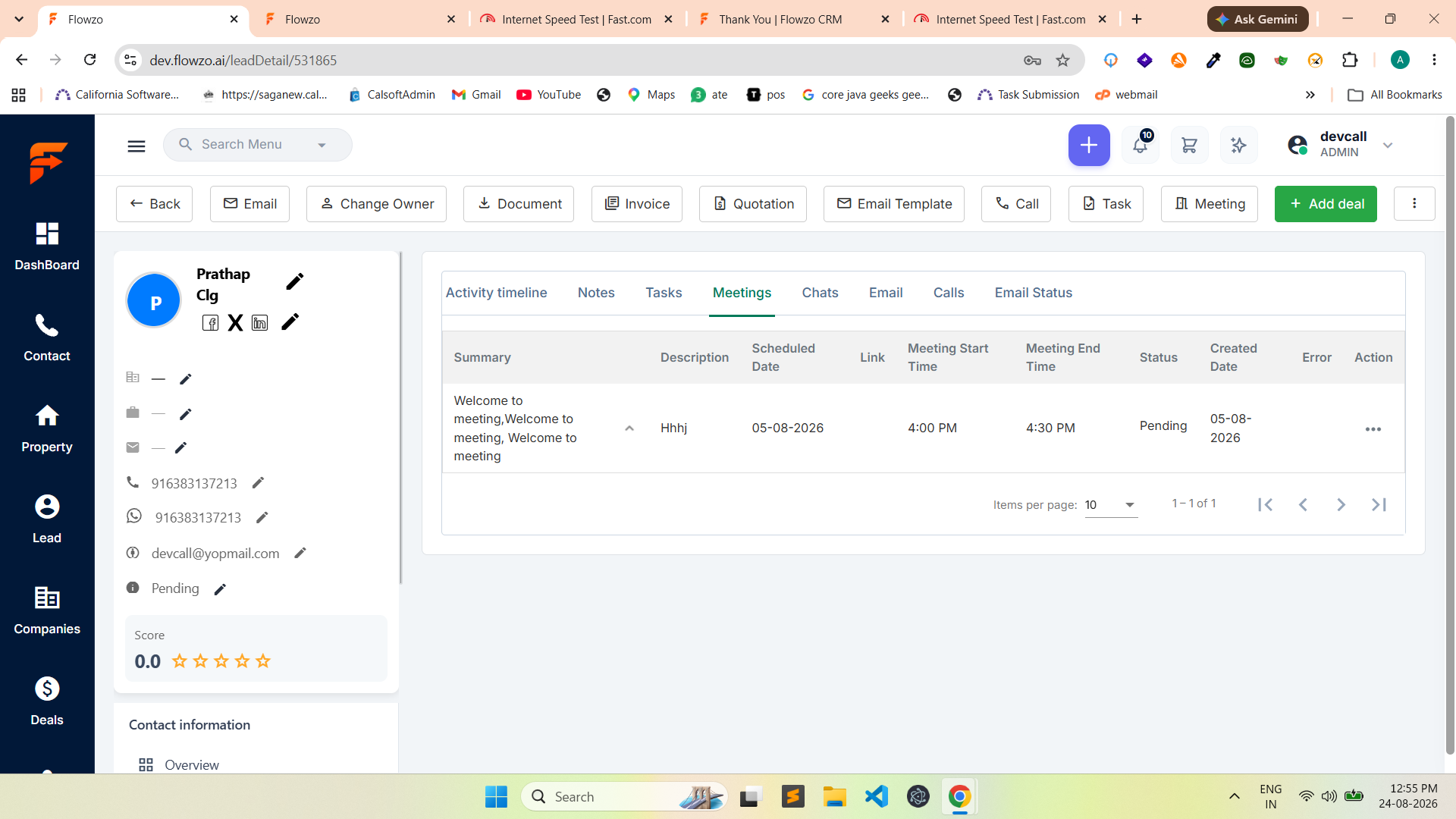1456x819 pixels.
Task: Open Visual Studio Code from the taskbar
Action: coord(877,796)
